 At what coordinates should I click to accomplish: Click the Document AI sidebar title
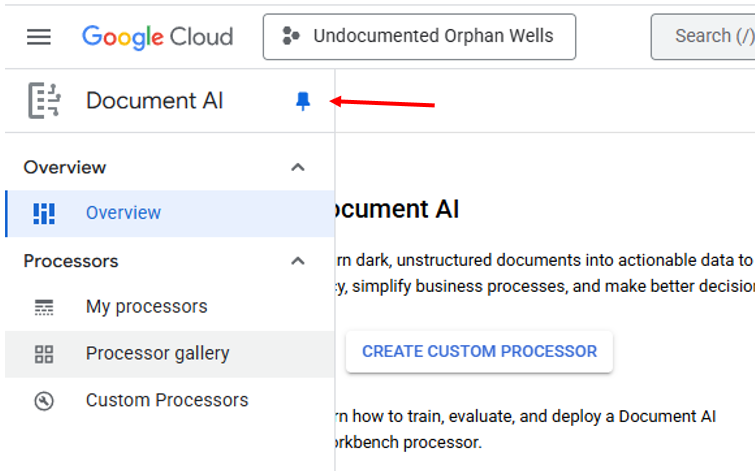pyautogui.click(x=154, y=101)
